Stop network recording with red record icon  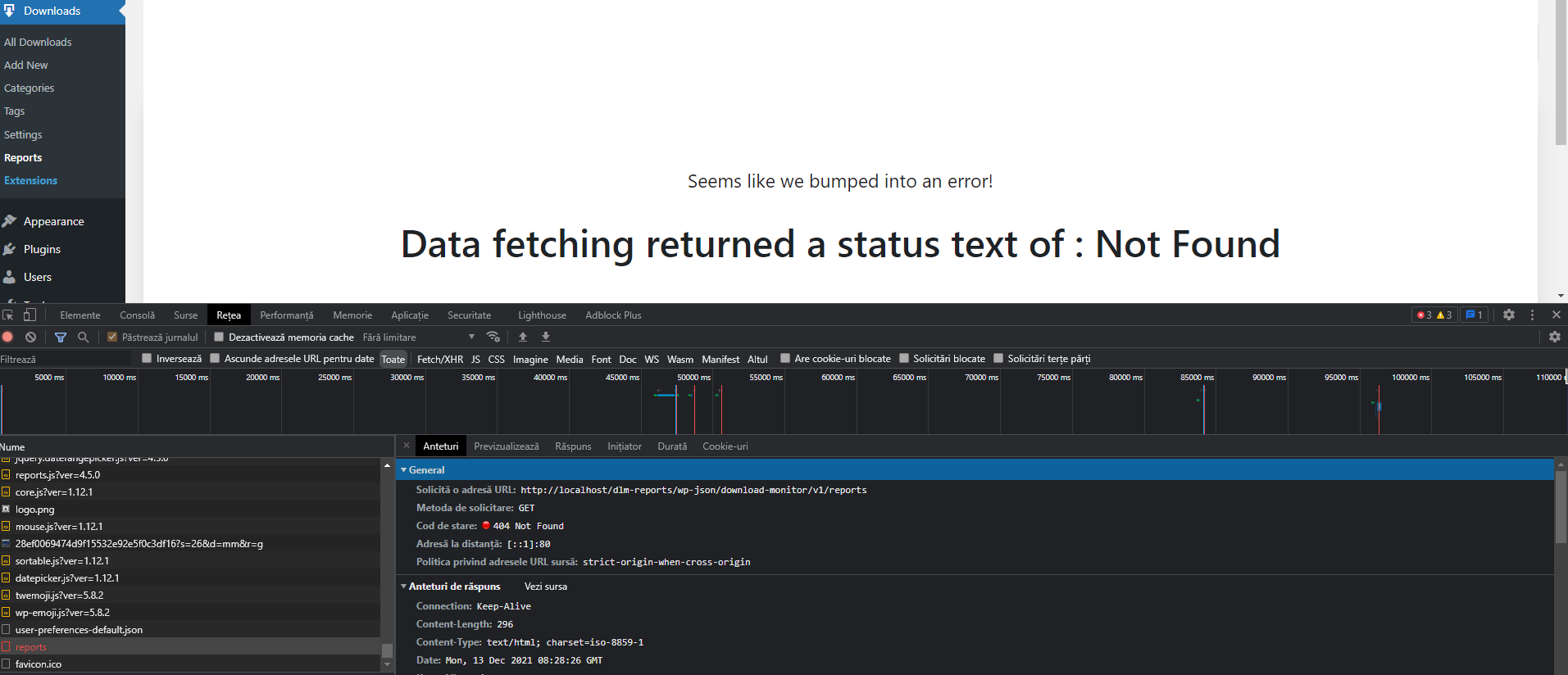pos(7,337)
